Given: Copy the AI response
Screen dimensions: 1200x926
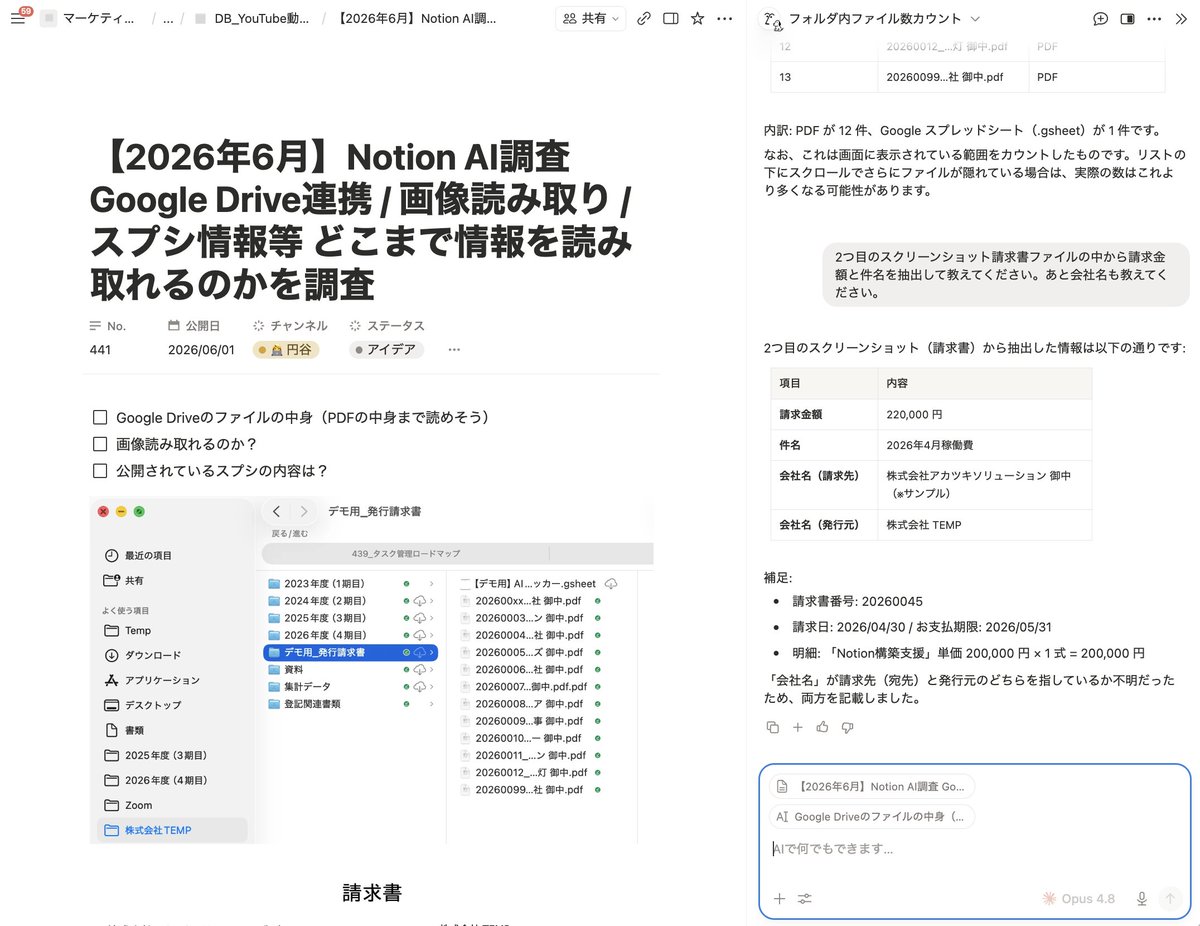Looking at the screenshot, I should click(x=772, y=727).
